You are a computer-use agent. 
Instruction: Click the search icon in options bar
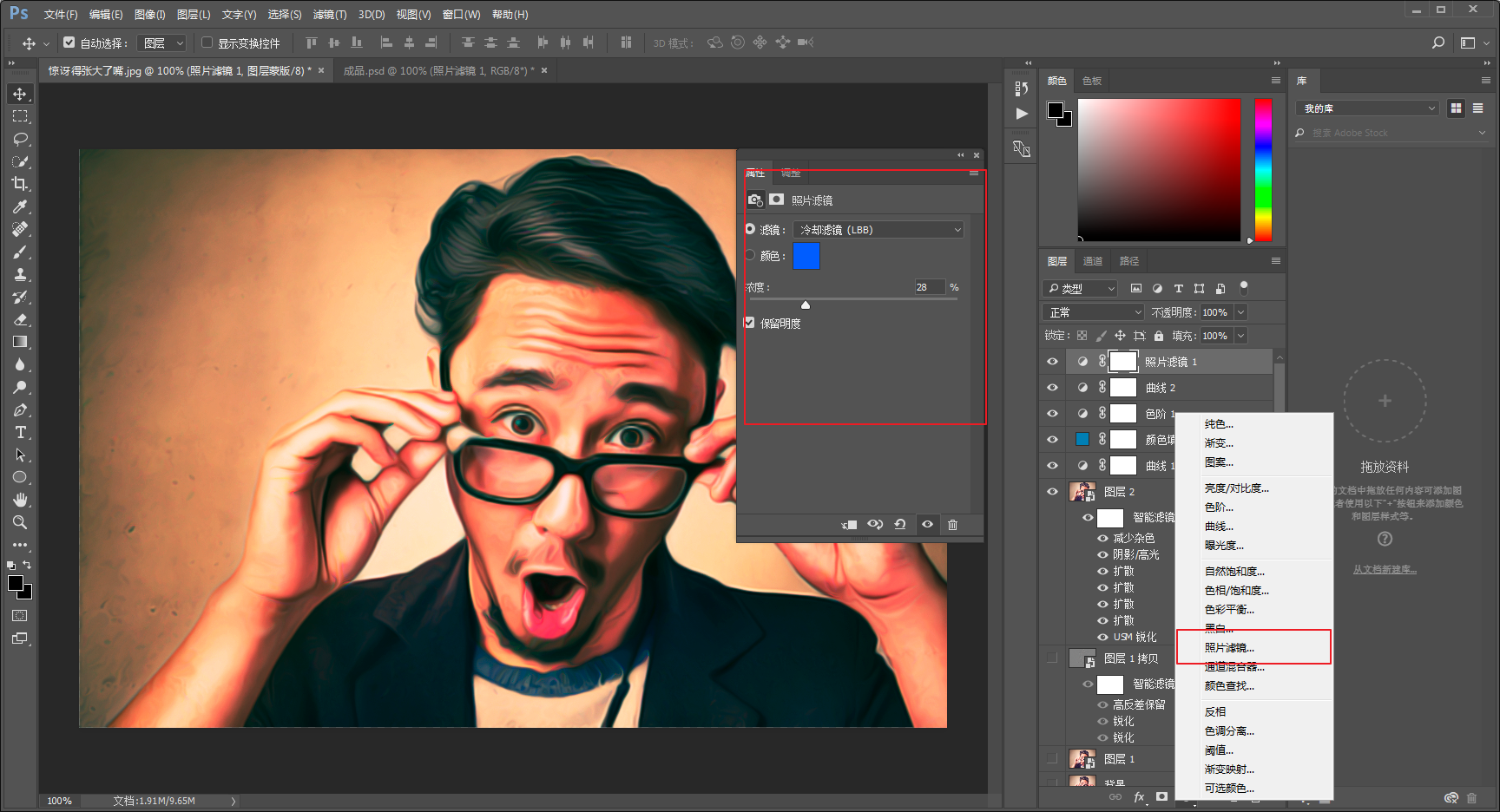1438,43
